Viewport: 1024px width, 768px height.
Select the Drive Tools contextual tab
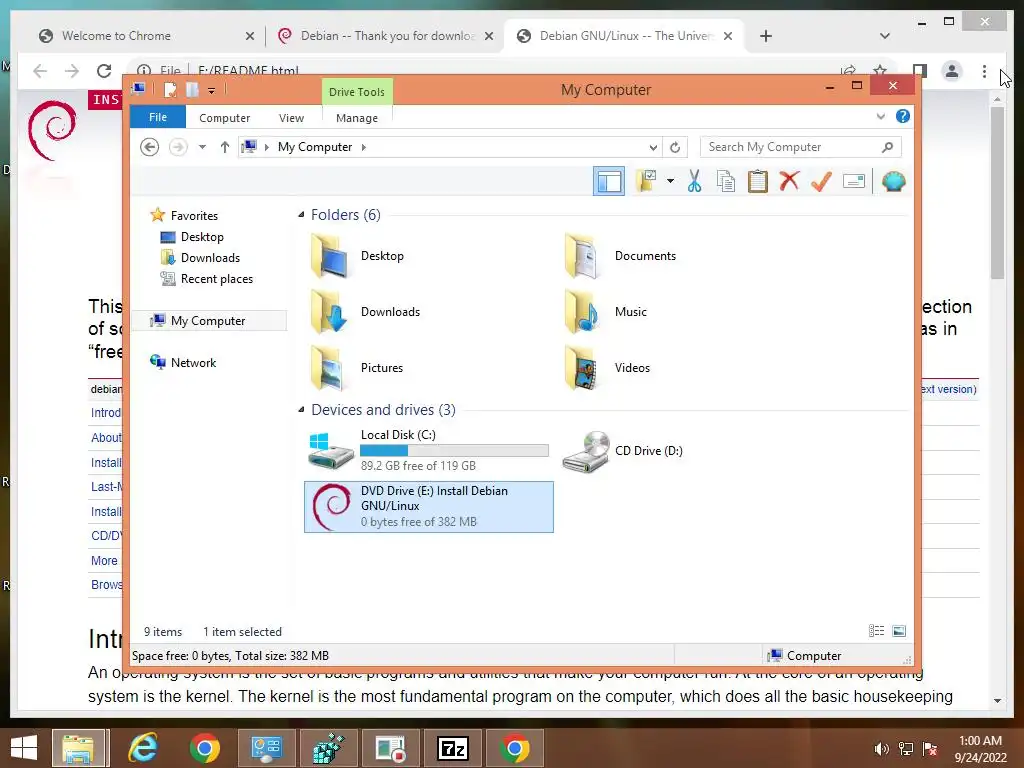[357, 92]
